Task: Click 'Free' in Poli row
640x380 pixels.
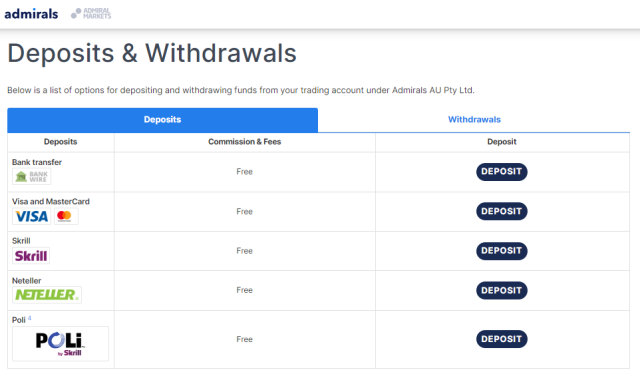Action: (244, 340)
